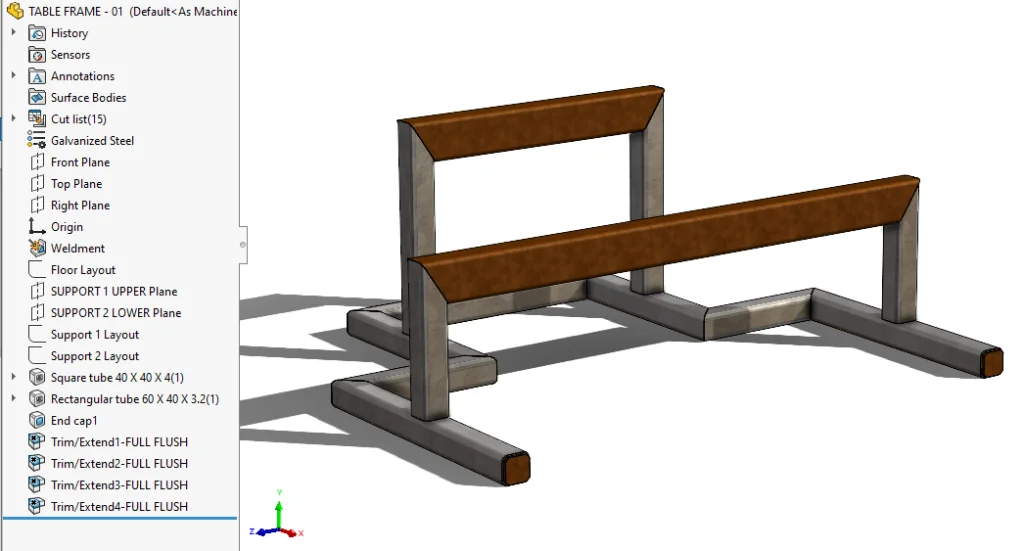Select the Support 2 Layout label
This screenshot has height=551, width=1024.
(95, 356)
